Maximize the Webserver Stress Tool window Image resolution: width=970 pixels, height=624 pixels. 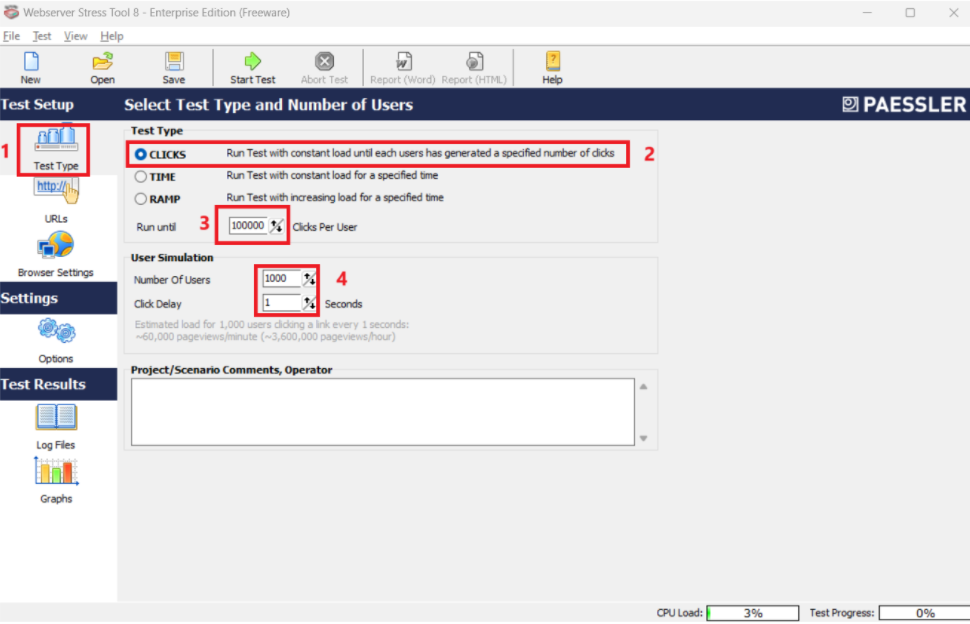[x=910, y=12]
